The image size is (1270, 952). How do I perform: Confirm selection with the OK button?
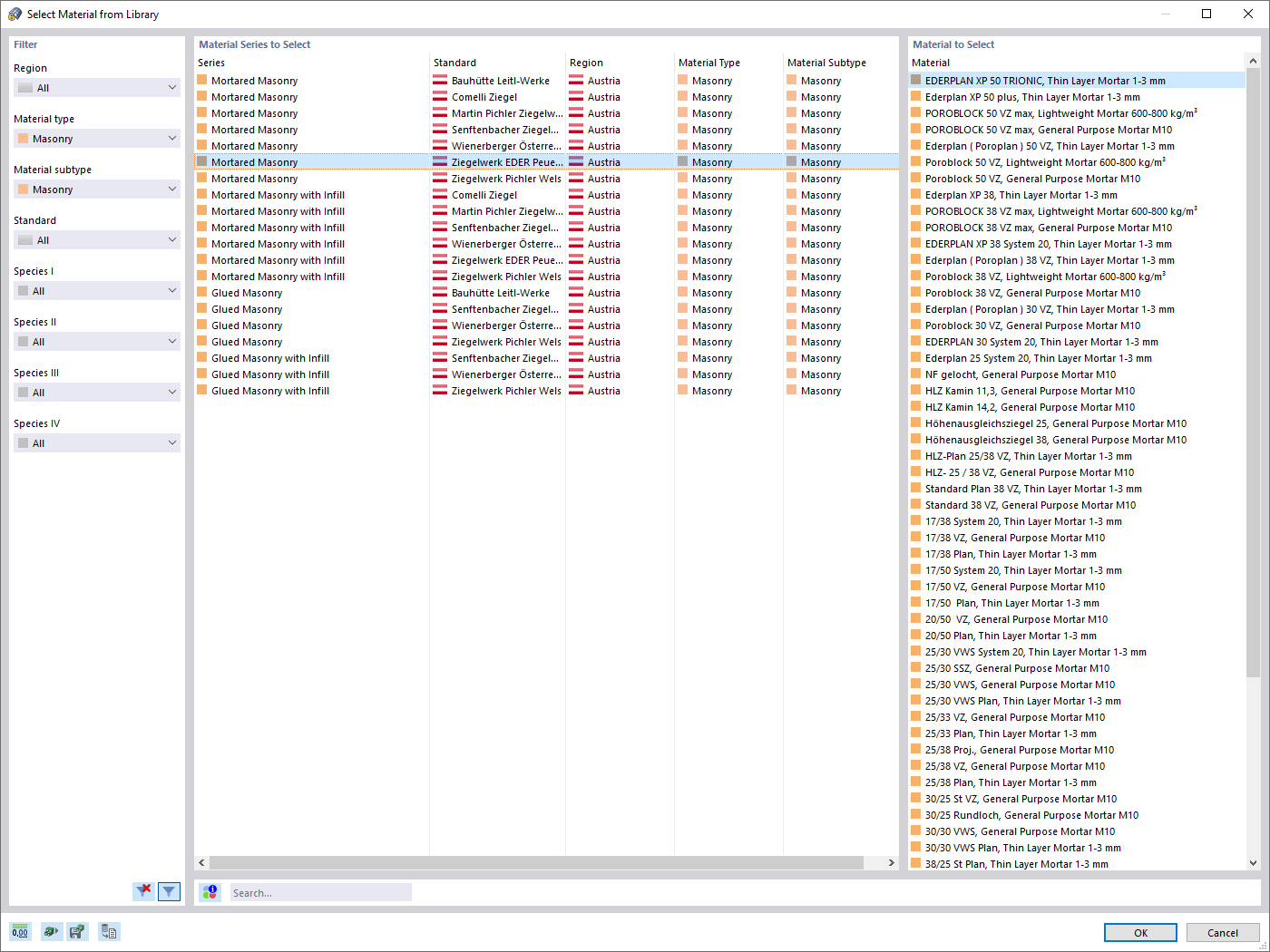[x=1139, y=932]
